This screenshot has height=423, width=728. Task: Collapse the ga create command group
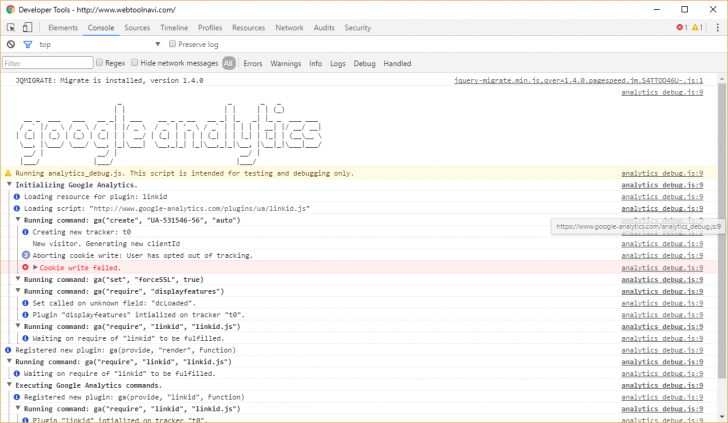coord(18,220)
